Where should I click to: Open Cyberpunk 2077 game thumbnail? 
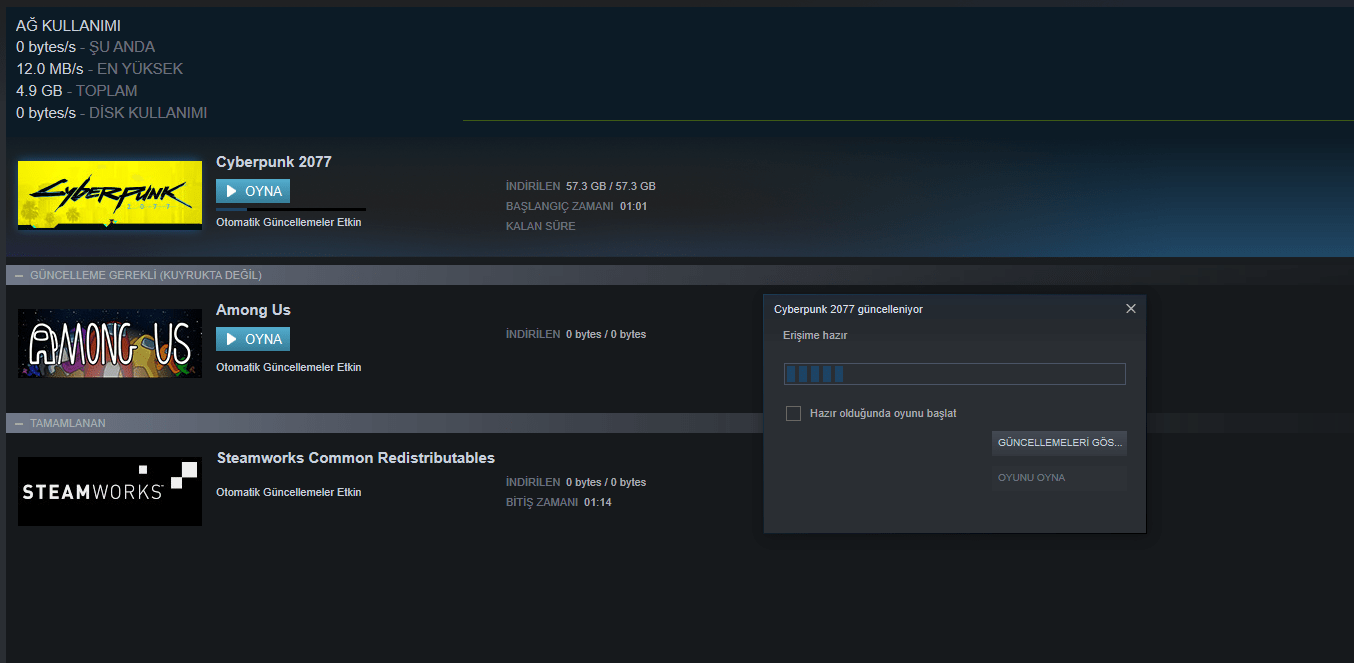click(x=110, y=195)
